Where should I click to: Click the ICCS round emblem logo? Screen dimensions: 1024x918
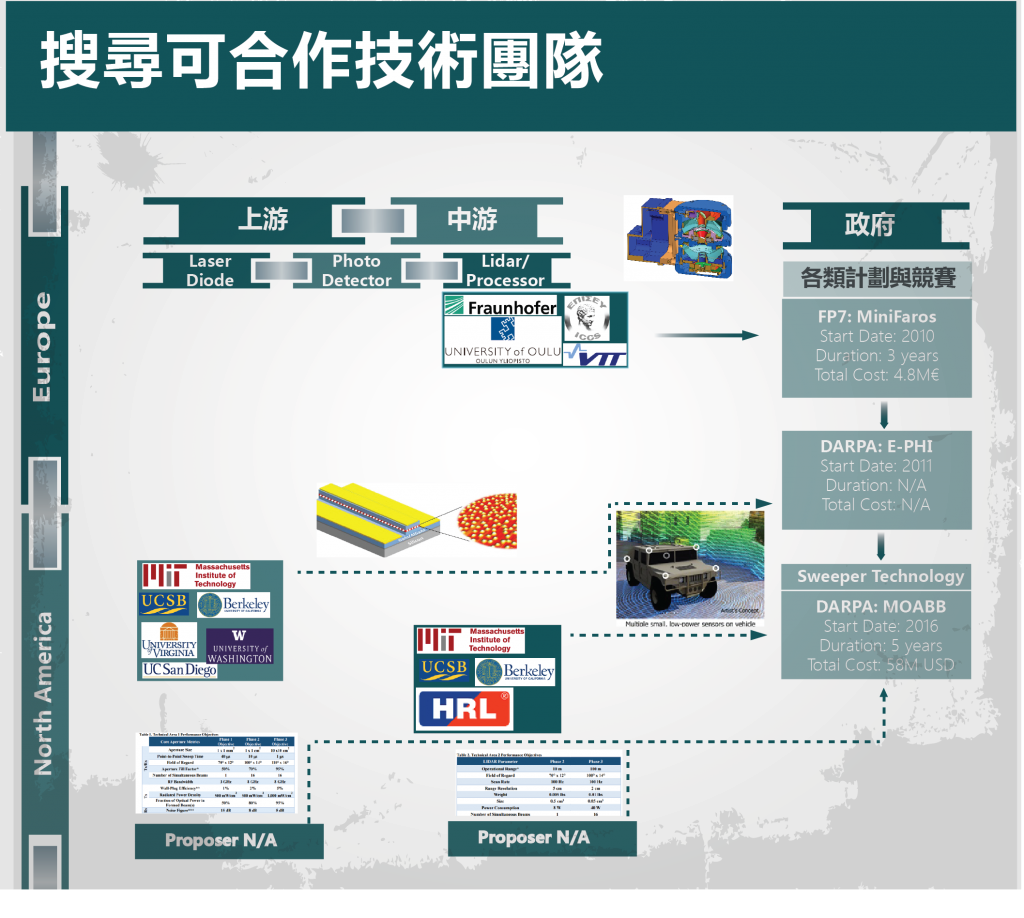(x=586, y=318)
